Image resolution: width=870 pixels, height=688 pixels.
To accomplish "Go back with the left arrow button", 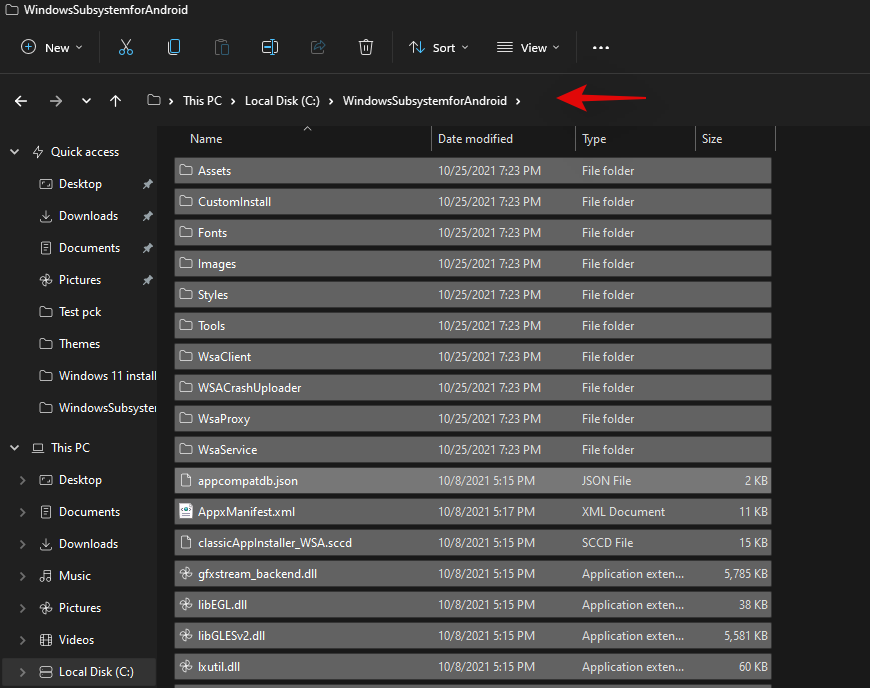I will coord(21,101).
